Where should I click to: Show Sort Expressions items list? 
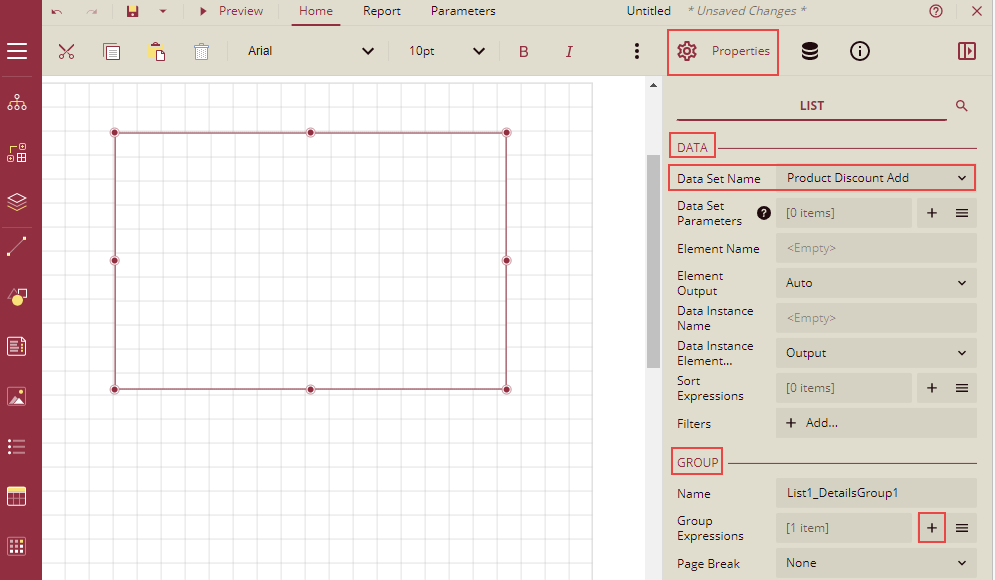pos(962,388)
